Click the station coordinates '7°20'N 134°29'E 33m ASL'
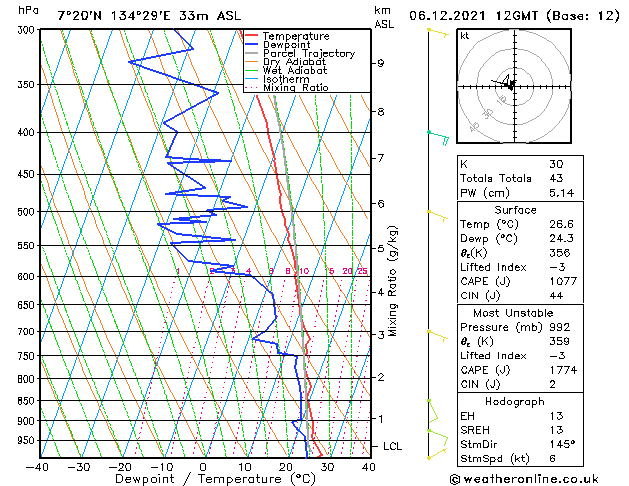629x486 pixels. pyautogui.click(x=149, y=16)
